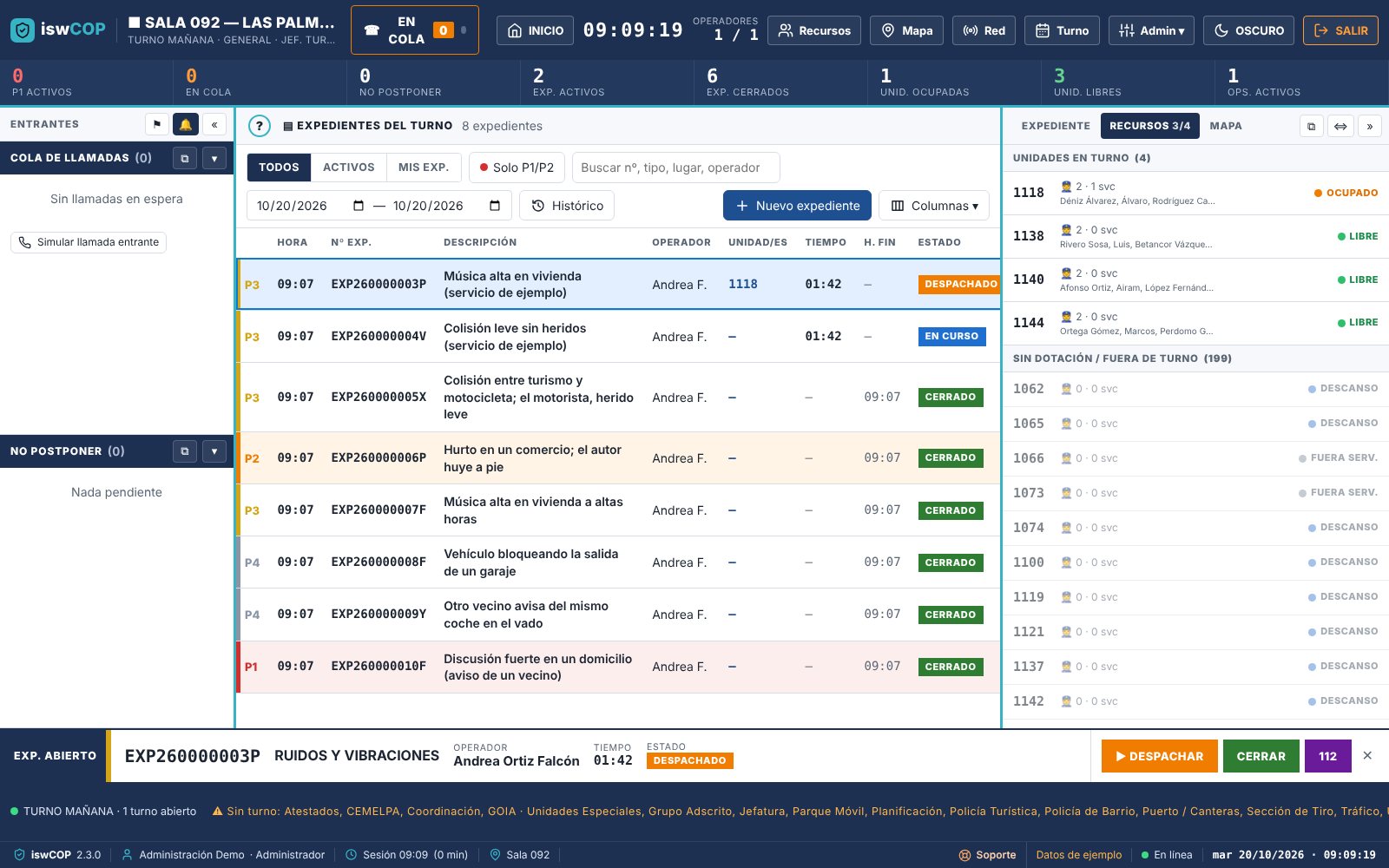Close the open expediente bar

pyautogui.click(x=1367, y=756)
